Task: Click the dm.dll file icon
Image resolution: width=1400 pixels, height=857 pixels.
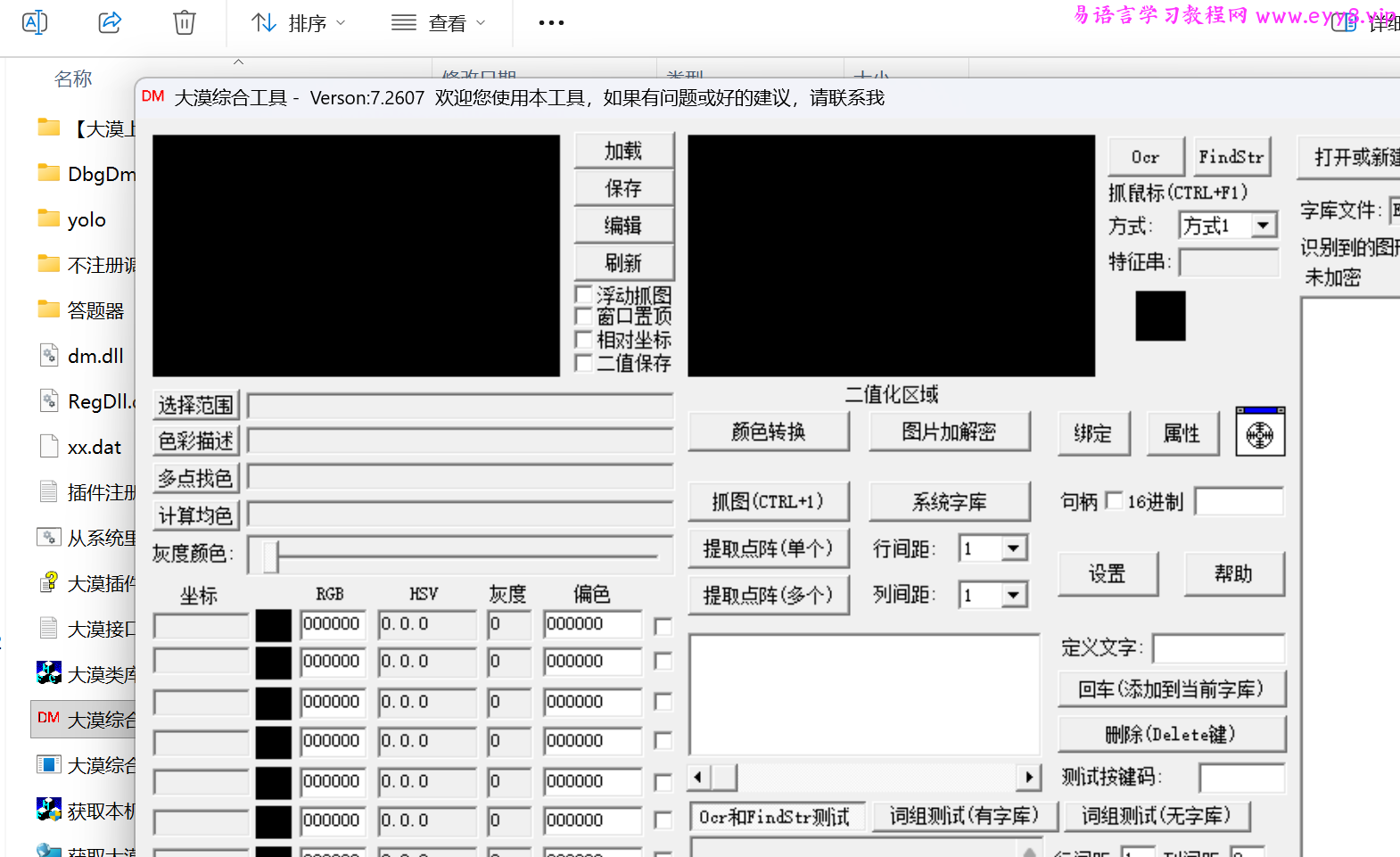Action: pyautogui.click(x=49, y=356)
